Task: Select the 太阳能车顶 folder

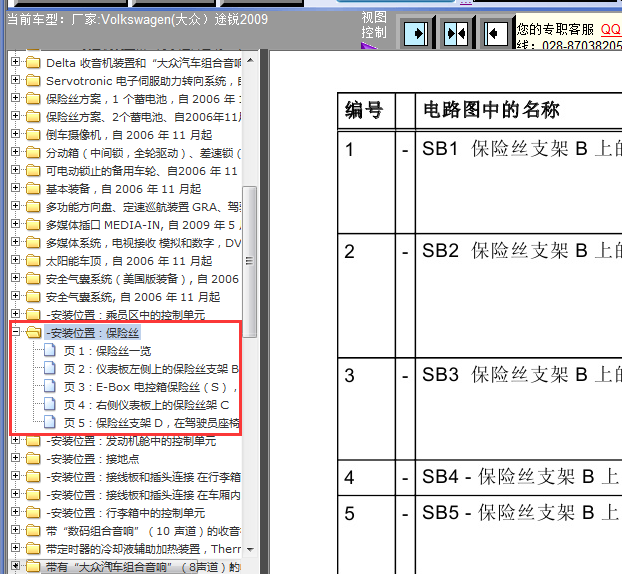Action: coord(129,261)
